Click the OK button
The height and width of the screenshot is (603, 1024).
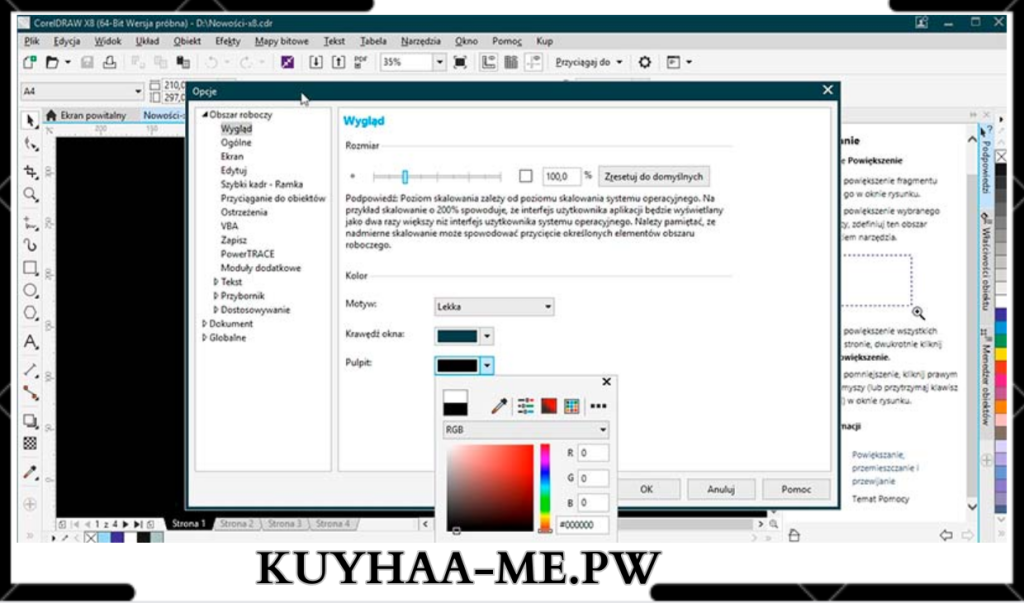point(647,489)
